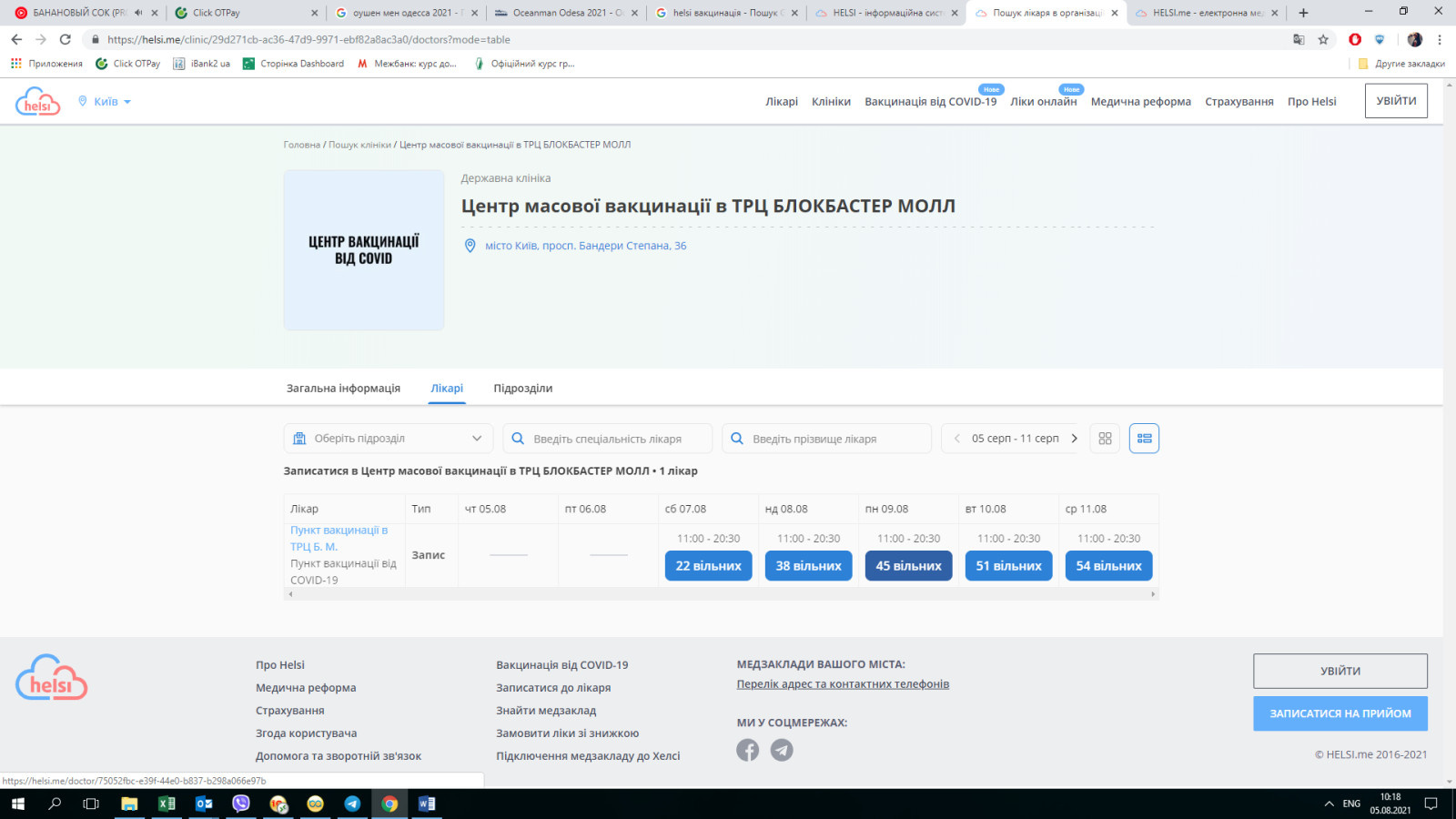The image size is (1456, 819).
Task: Open footer link Про Helsi
Action: tap(280, 665)
